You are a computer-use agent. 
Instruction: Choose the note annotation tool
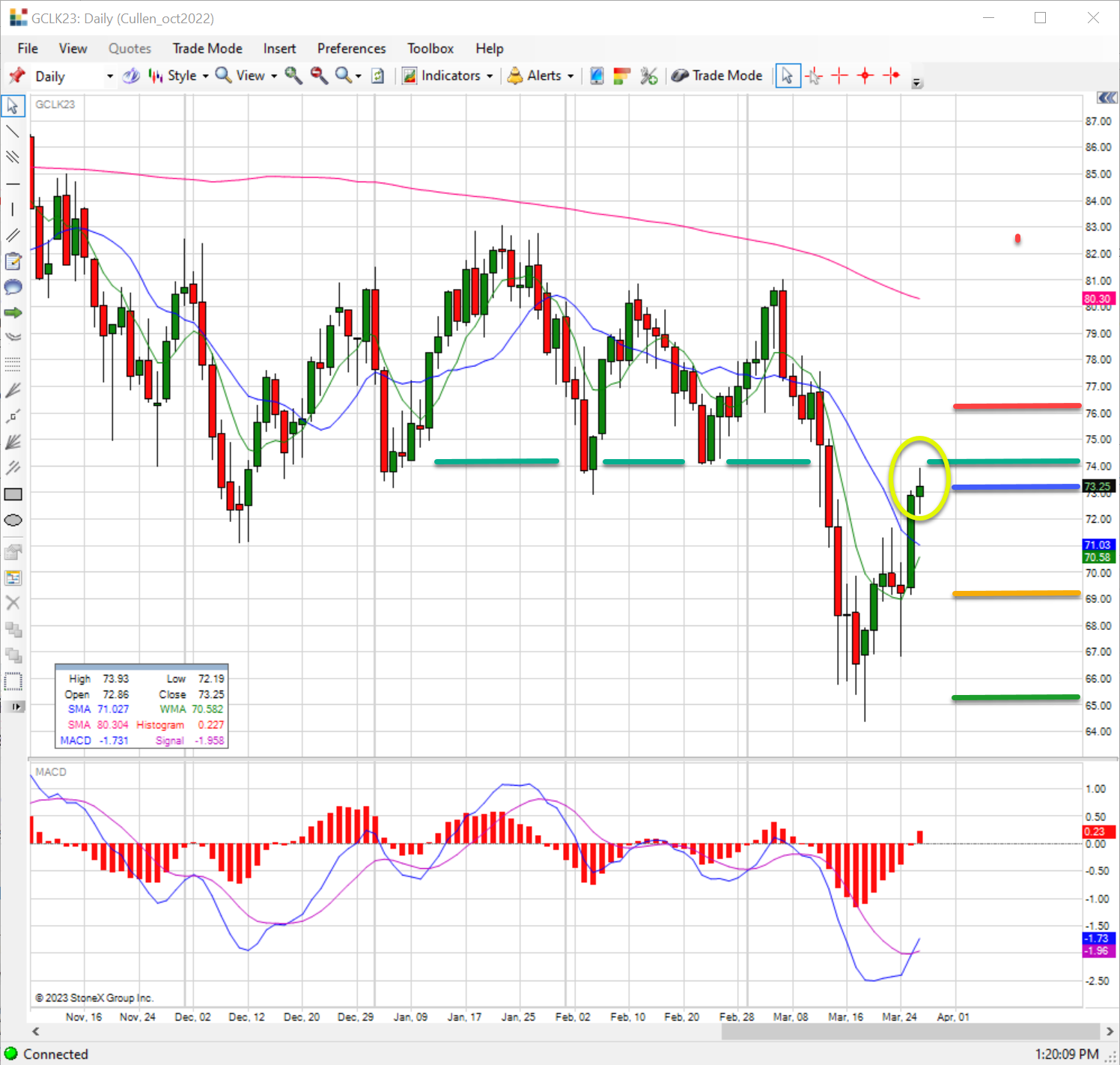pos(13,261)
